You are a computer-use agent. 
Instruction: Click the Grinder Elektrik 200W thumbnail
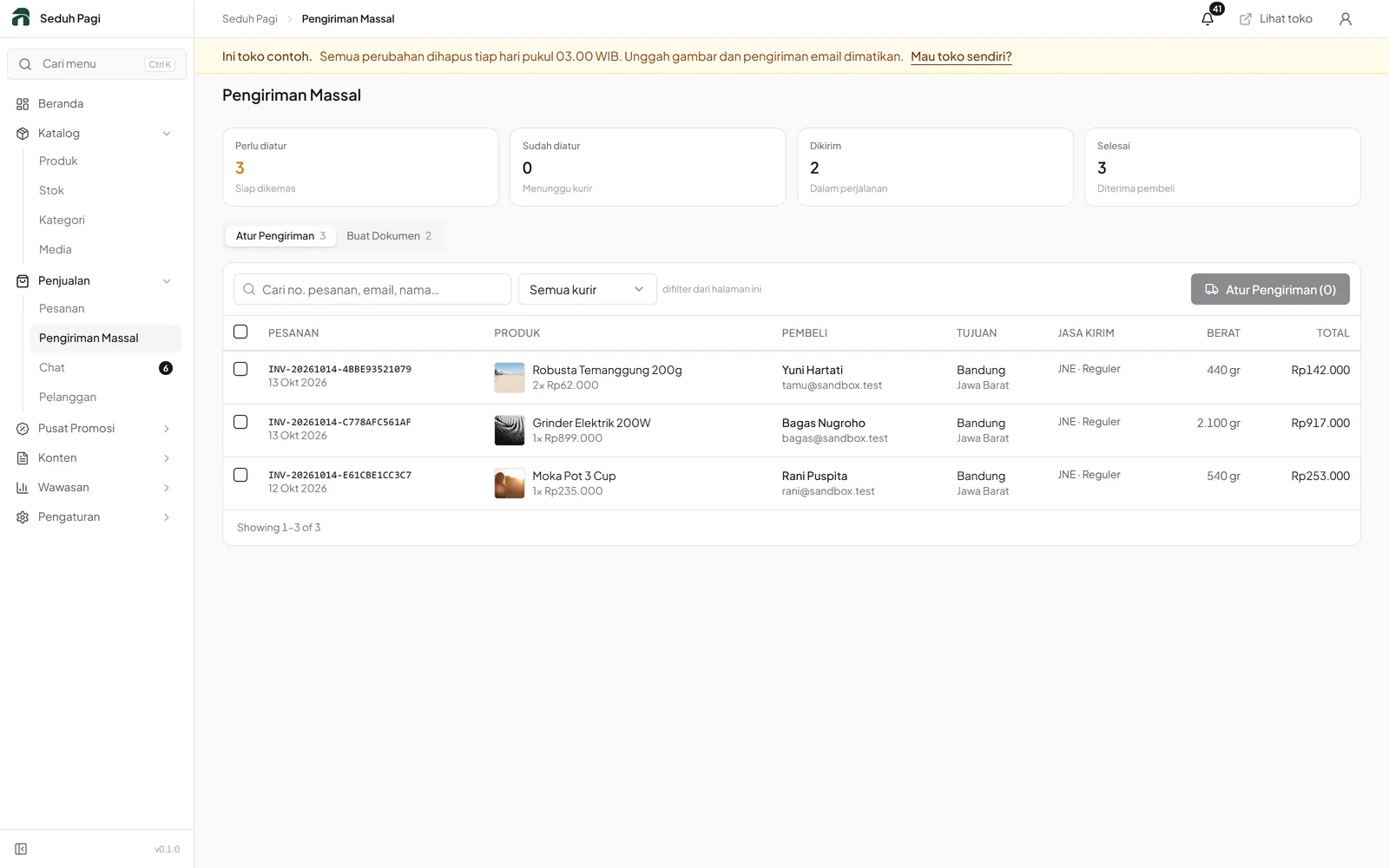click(510, 431)
